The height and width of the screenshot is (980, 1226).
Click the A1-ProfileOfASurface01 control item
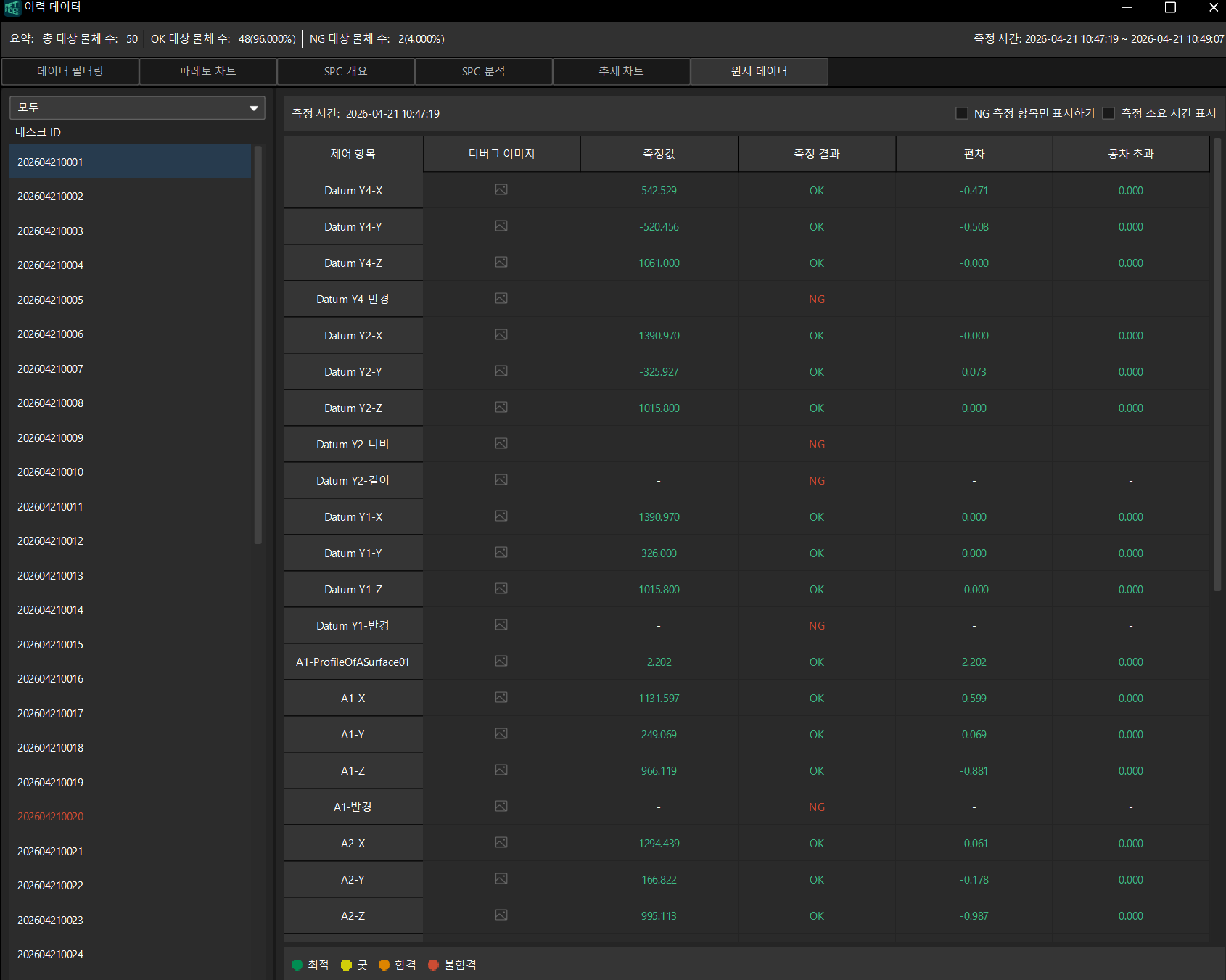(x=353, y=662)
